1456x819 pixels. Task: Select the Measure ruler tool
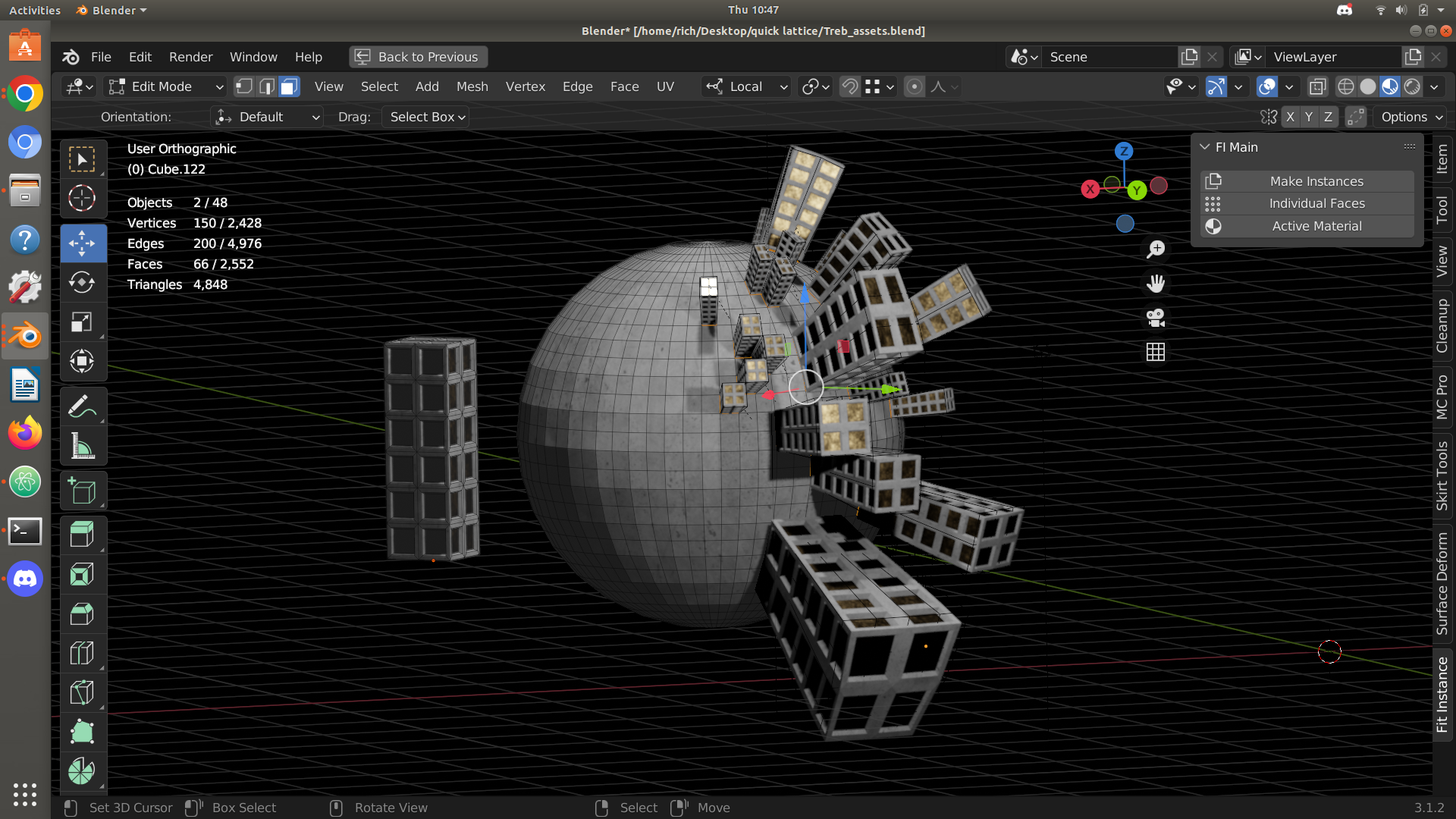(x=82, y=447)
